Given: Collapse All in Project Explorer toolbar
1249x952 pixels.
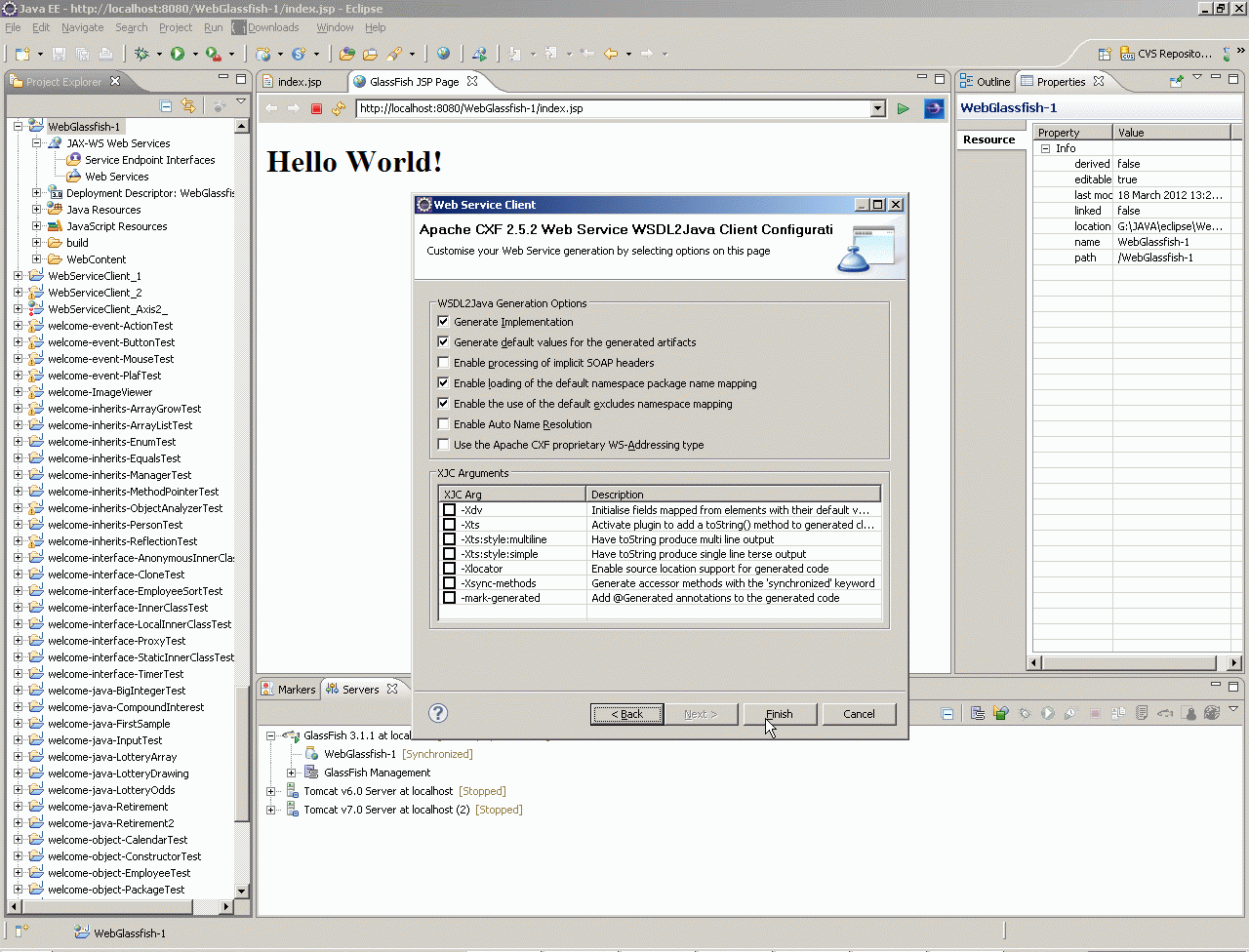Looking at the screenshot, I should coord(166,105).
